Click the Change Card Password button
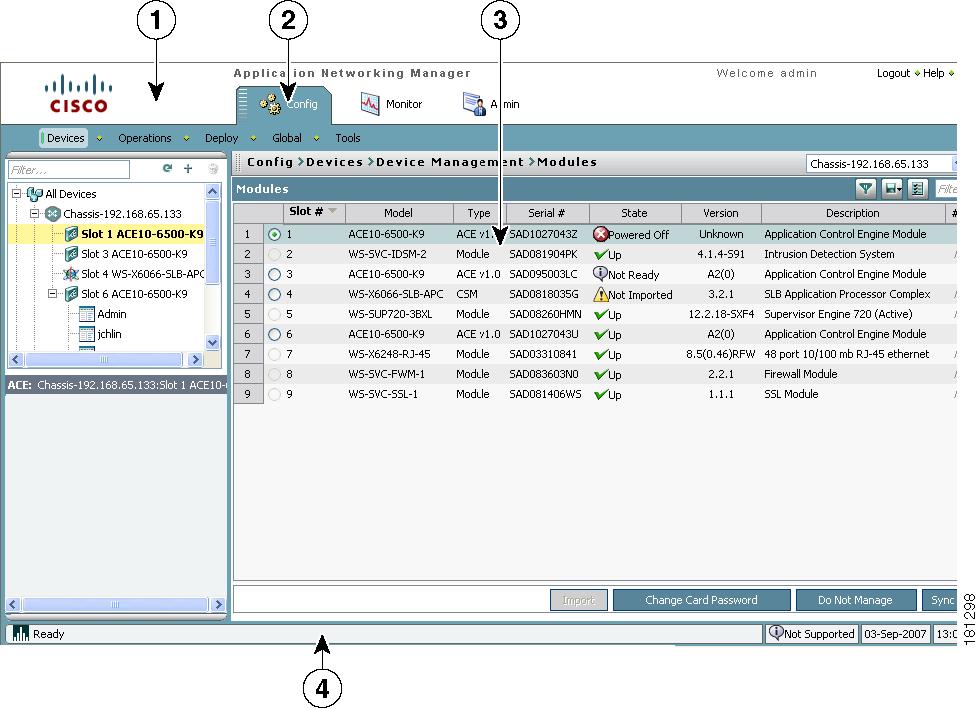979x709 pixels. (701, 600)
